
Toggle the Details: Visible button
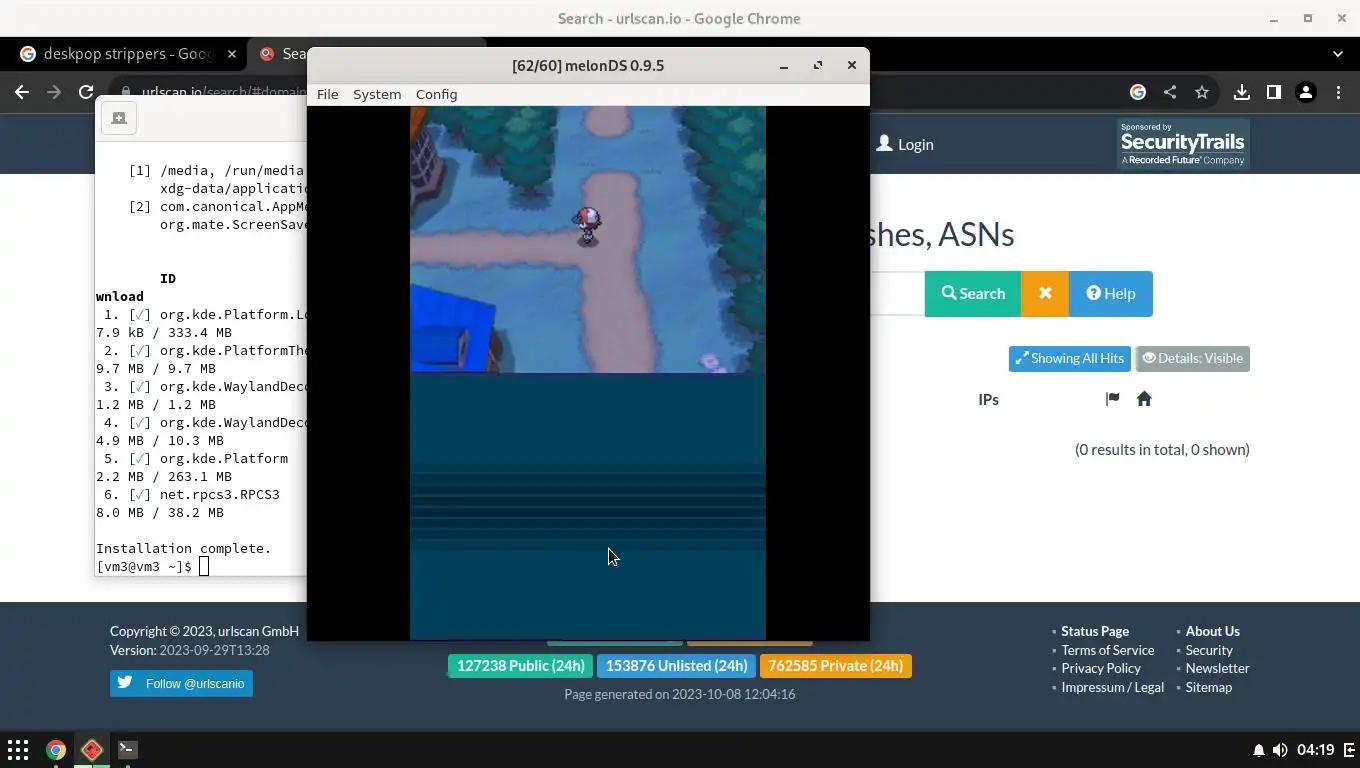click(1192, 358)
